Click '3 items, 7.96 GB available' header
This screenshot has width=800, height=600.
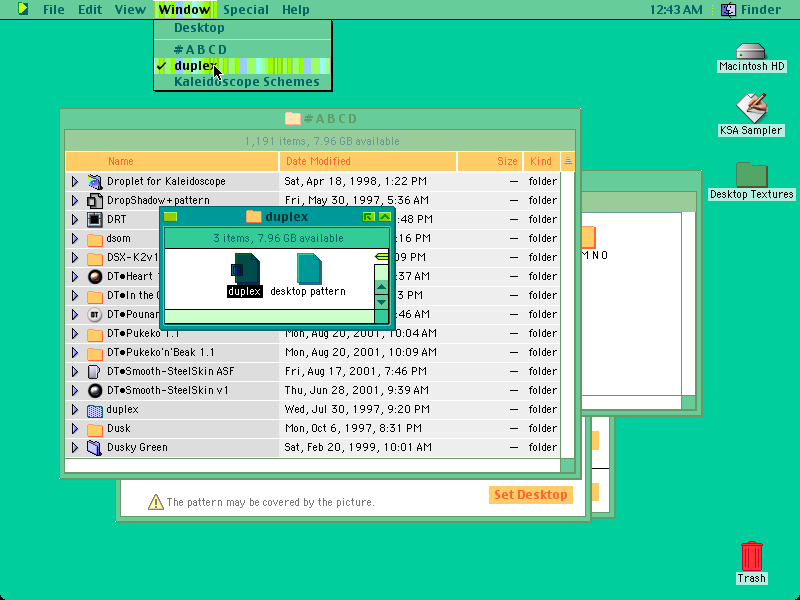(279, 238)
